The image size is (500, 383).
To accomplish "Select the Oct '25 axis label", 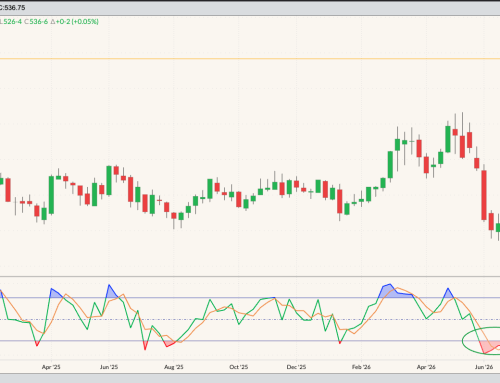I will (x=239, y=367).
